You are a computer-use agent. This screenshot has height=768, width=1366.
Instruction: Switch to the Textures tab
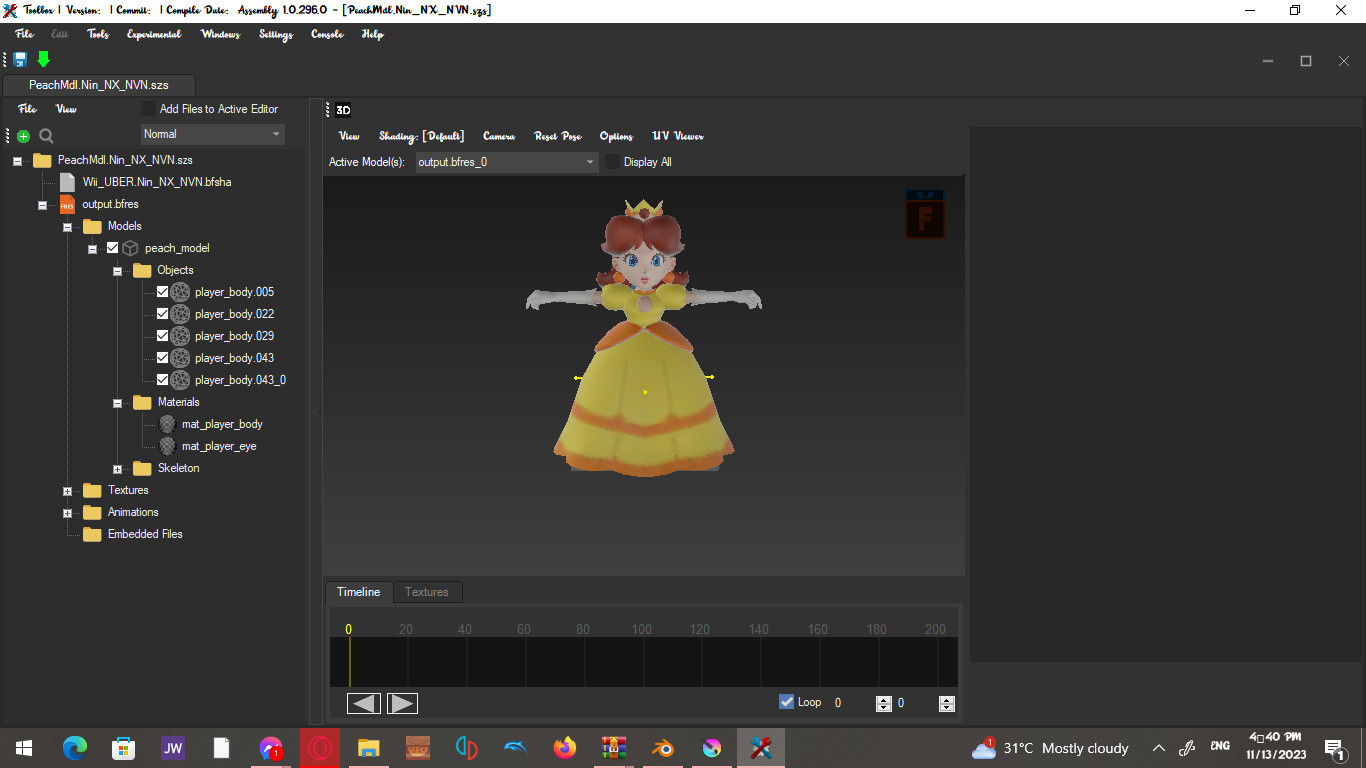pos(427,592)
